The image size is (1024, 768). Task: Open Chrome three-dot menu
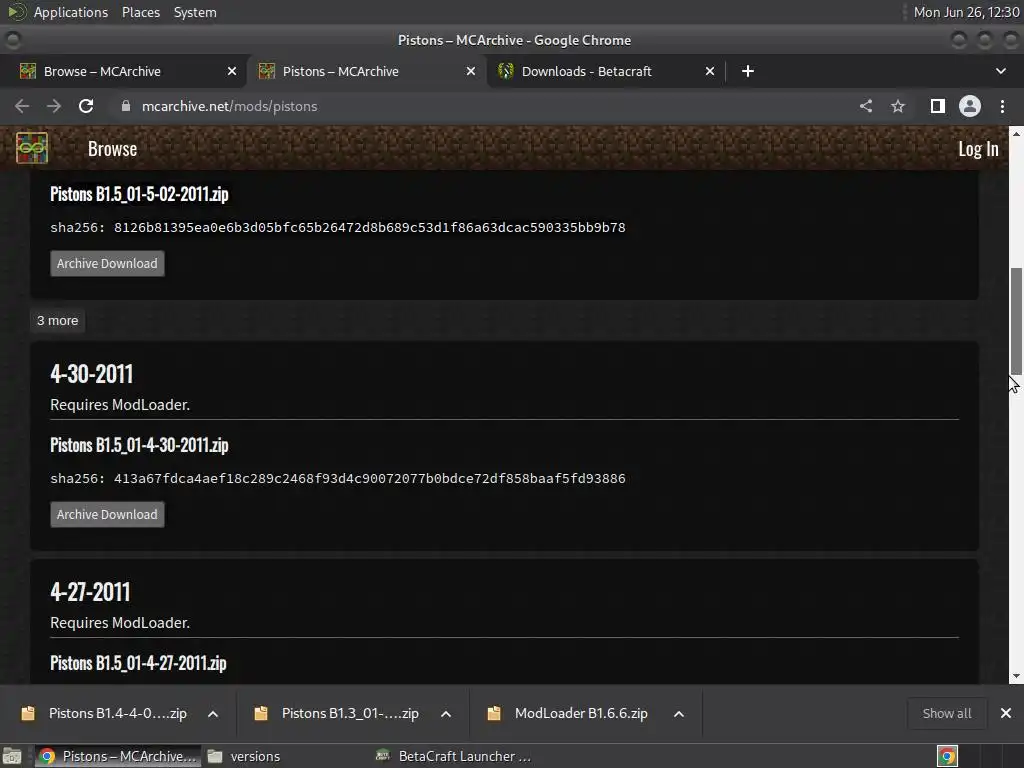coord(1002,106)
